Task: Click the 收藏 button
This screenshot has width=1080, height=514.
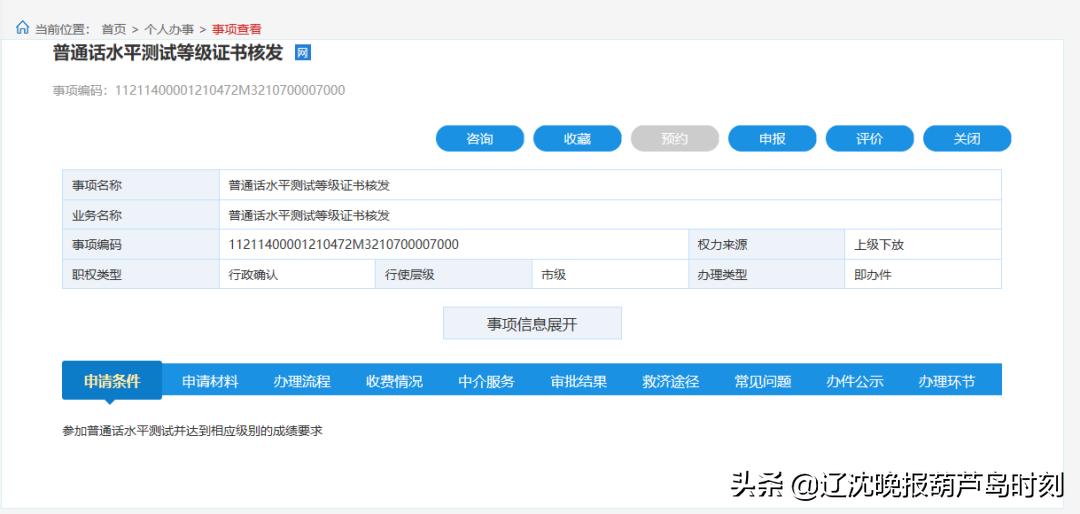Action: [x=577, y=138]
